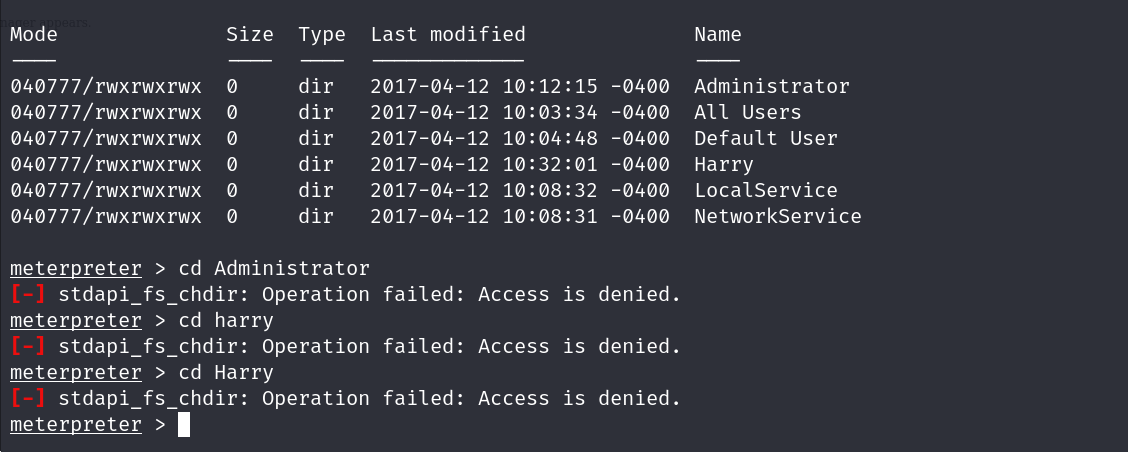
Task: Select Administrator in the directory listing
Action: click(x=771, y=87)
